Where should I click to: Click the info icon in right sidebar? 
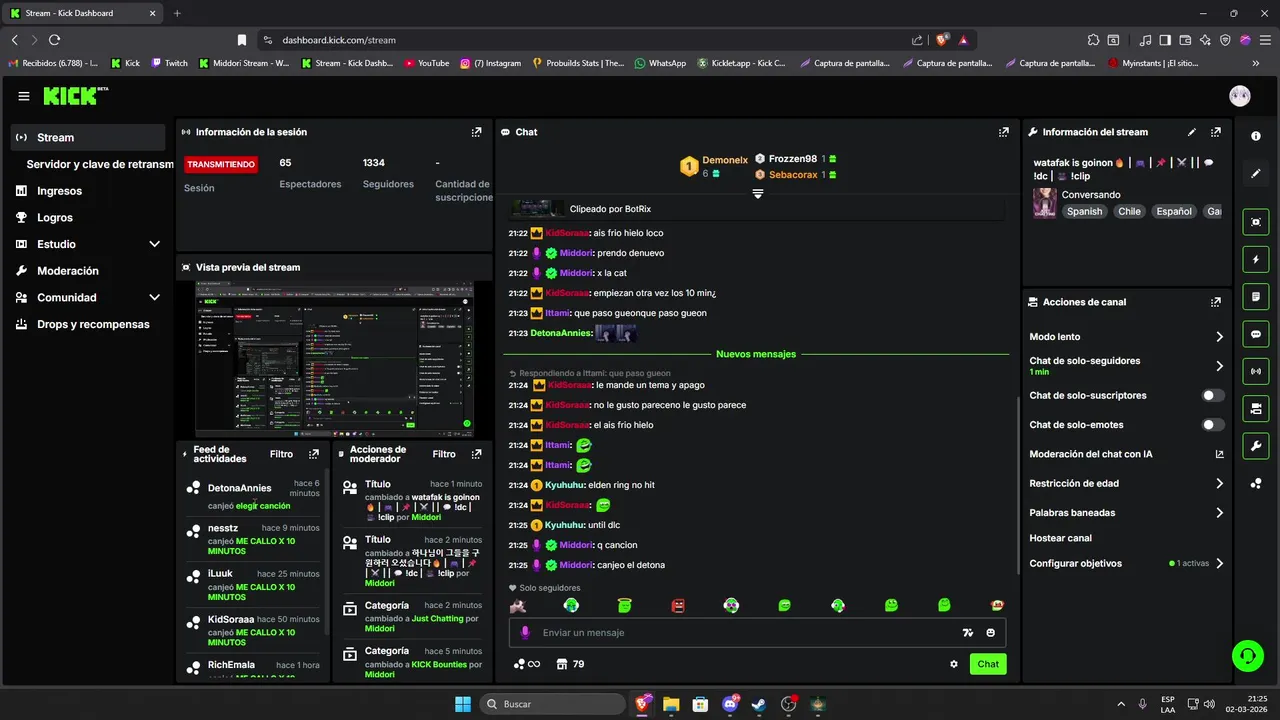(1256, 136)
